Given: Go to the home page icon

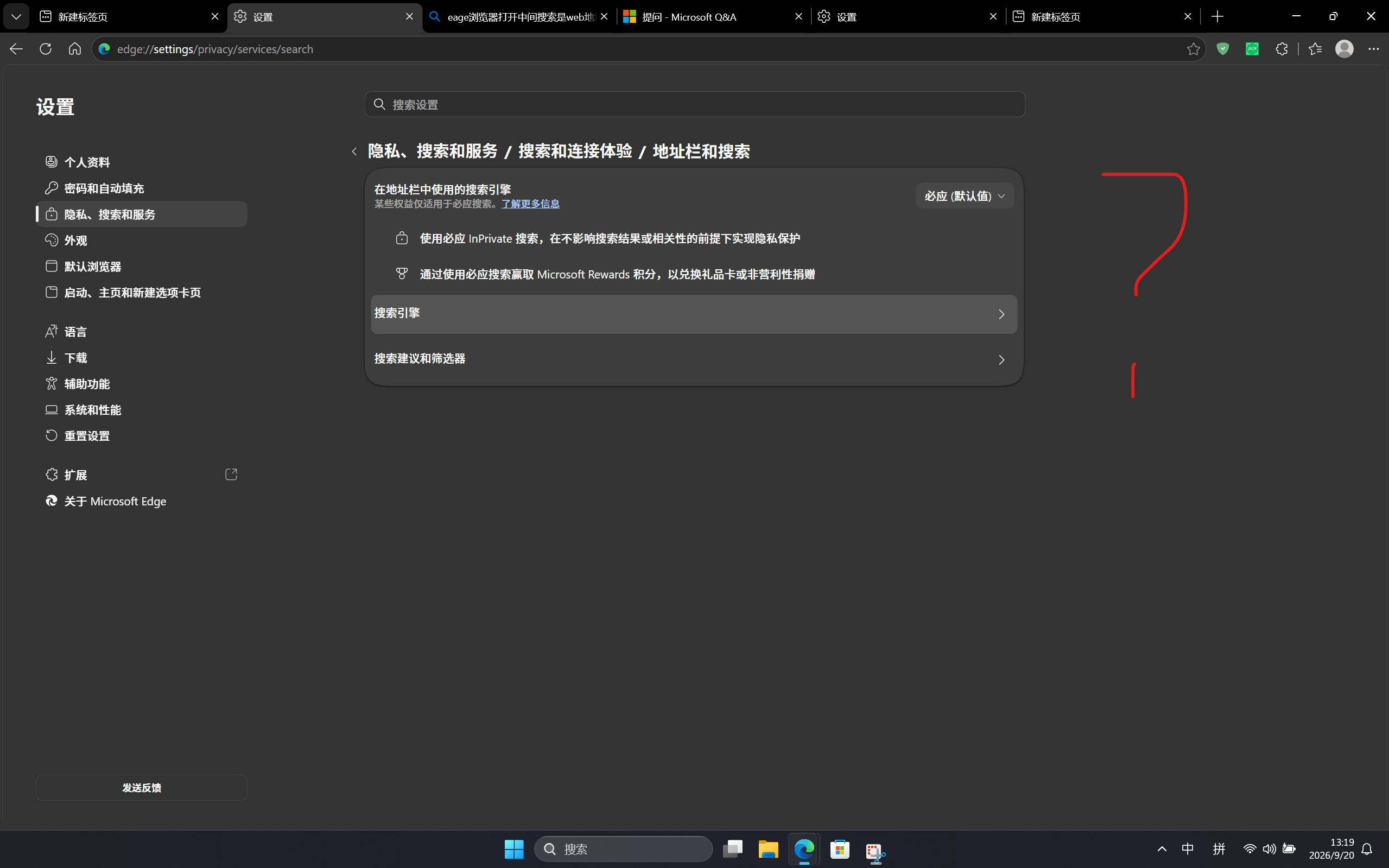Looking at the screenshot, I should pos(74,49).
